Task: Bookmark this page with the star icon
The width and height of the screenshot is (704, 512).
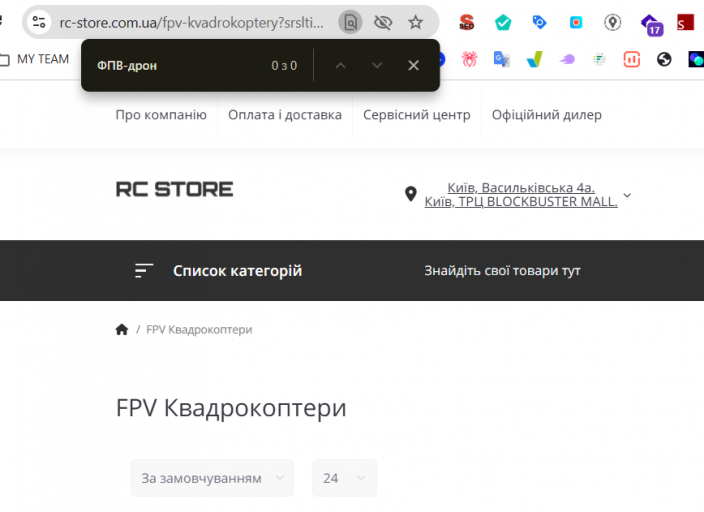Action: tap(415, 22)
